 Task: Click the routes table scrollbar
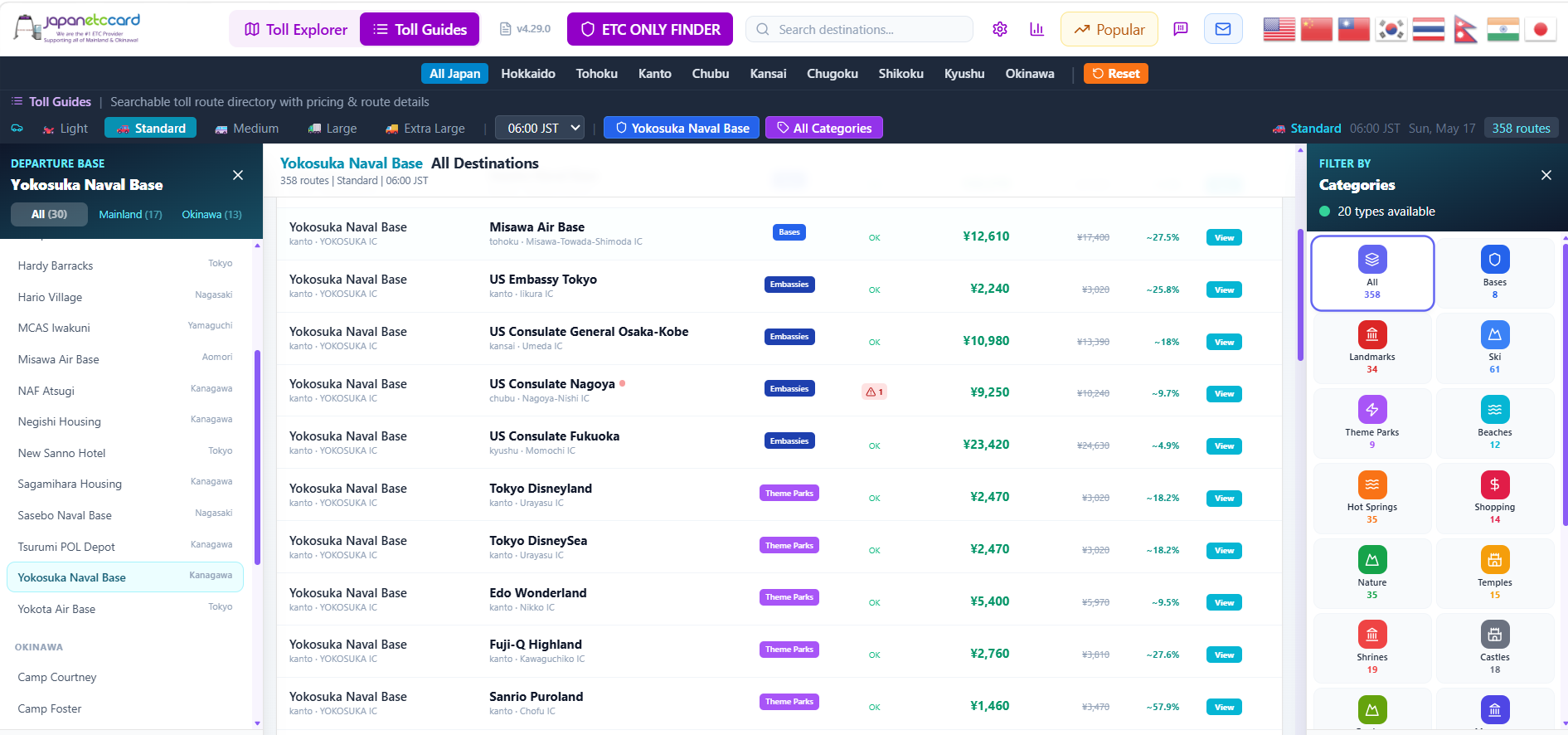[1300, 294]
